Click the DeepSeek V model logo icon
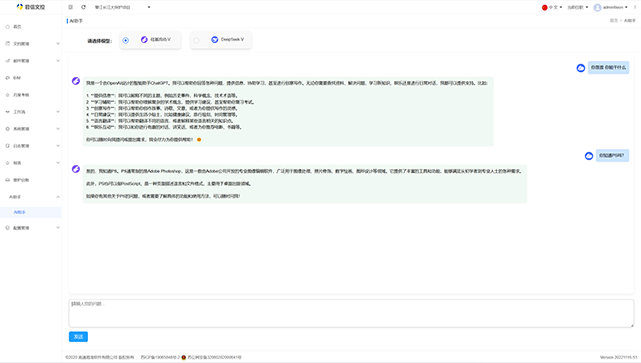 click(x=215, y=40)
